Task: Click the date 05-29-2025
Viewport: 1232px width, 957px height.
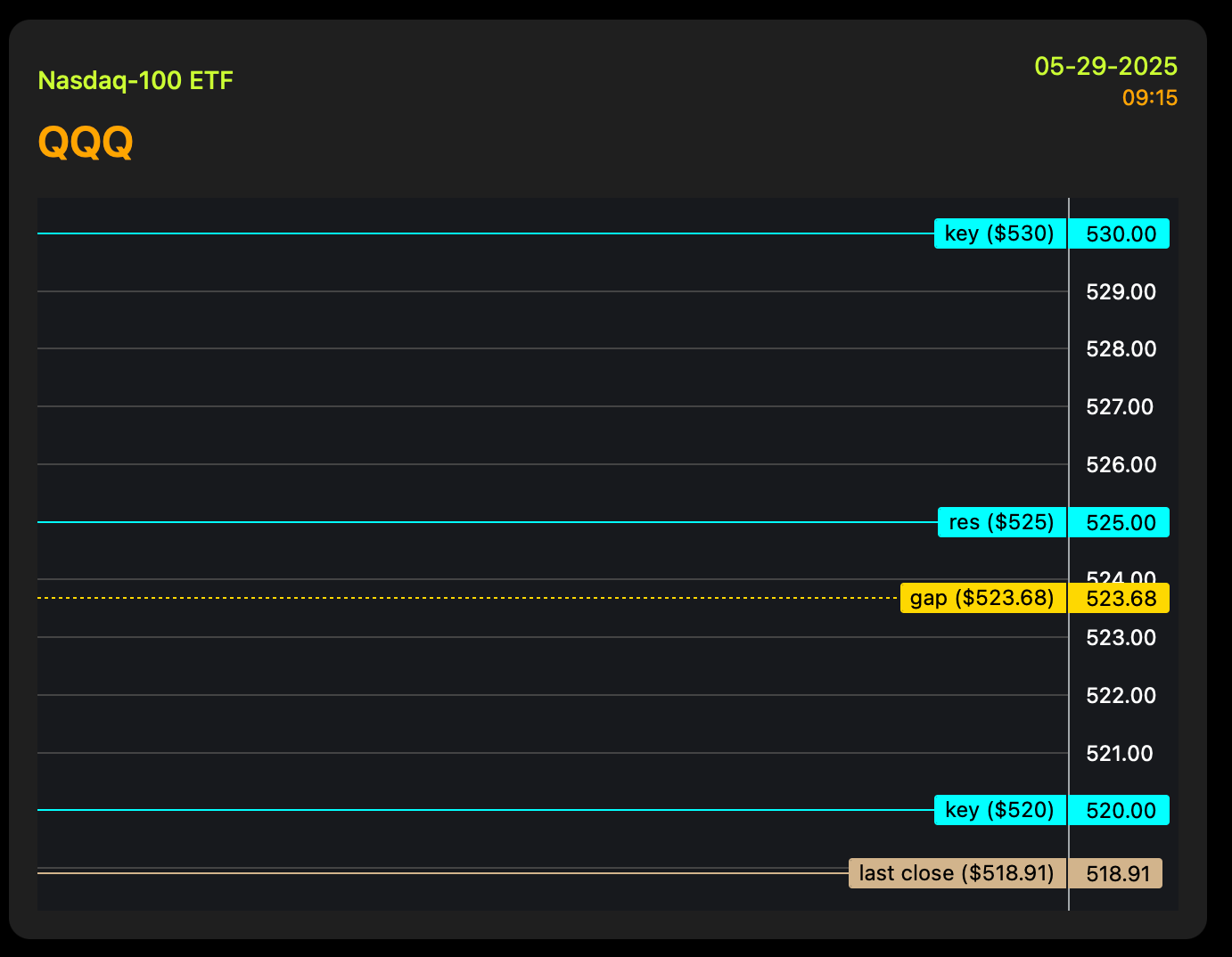Action: point(1105,67)
